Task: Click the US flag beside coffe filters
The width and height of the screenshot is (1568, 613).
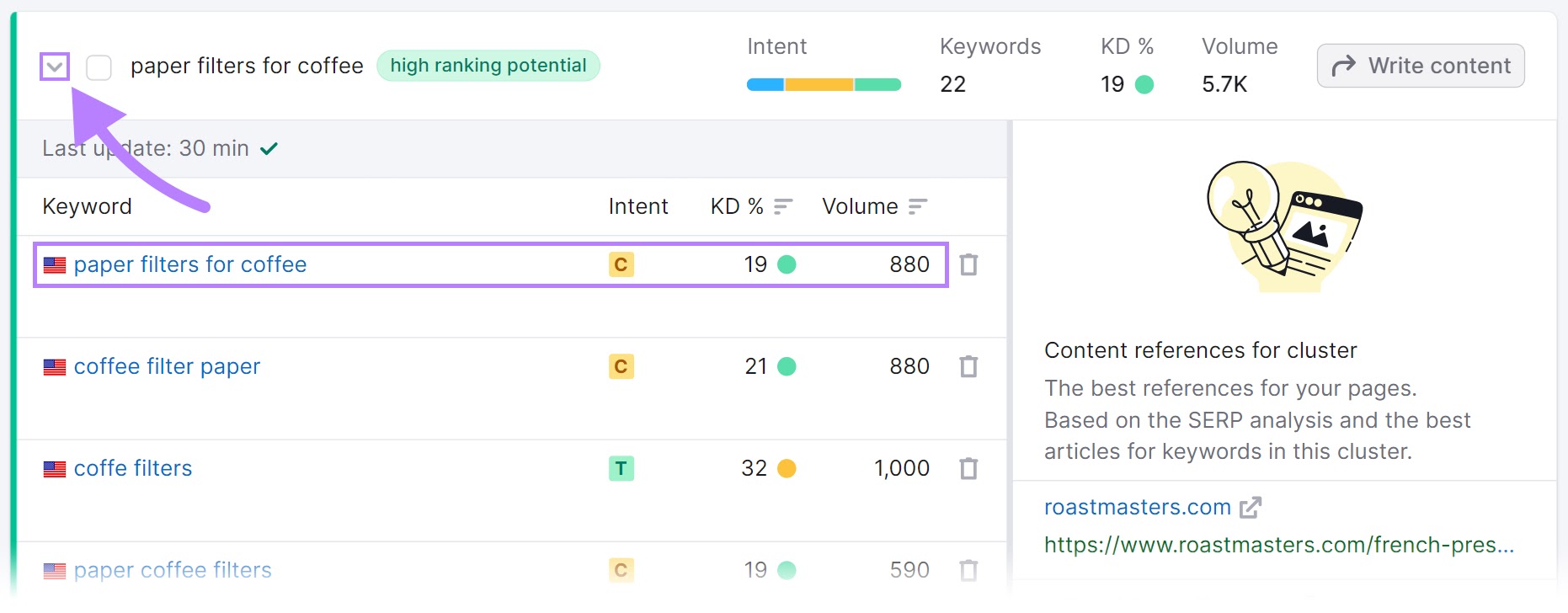Action: (55, 469)
